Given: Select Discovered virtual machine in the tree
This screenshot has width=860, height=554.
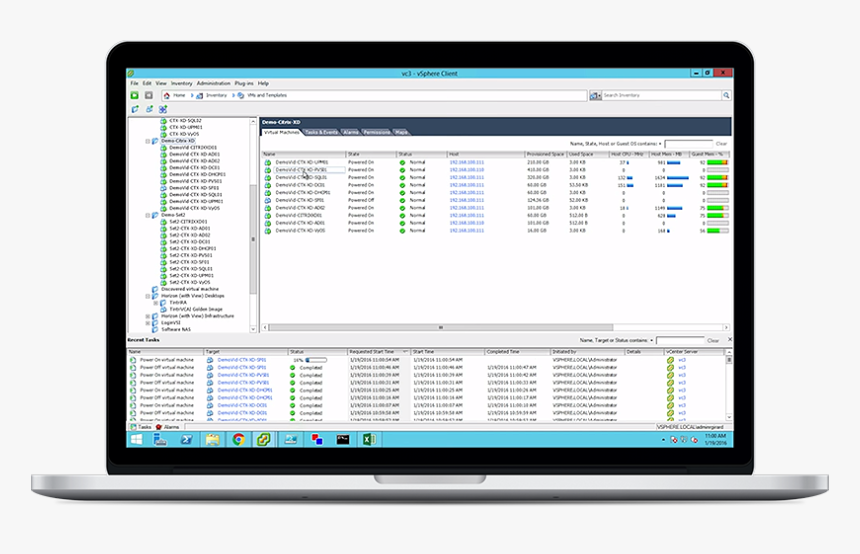Looking at the screenshot, I should (x=190, y=289).
